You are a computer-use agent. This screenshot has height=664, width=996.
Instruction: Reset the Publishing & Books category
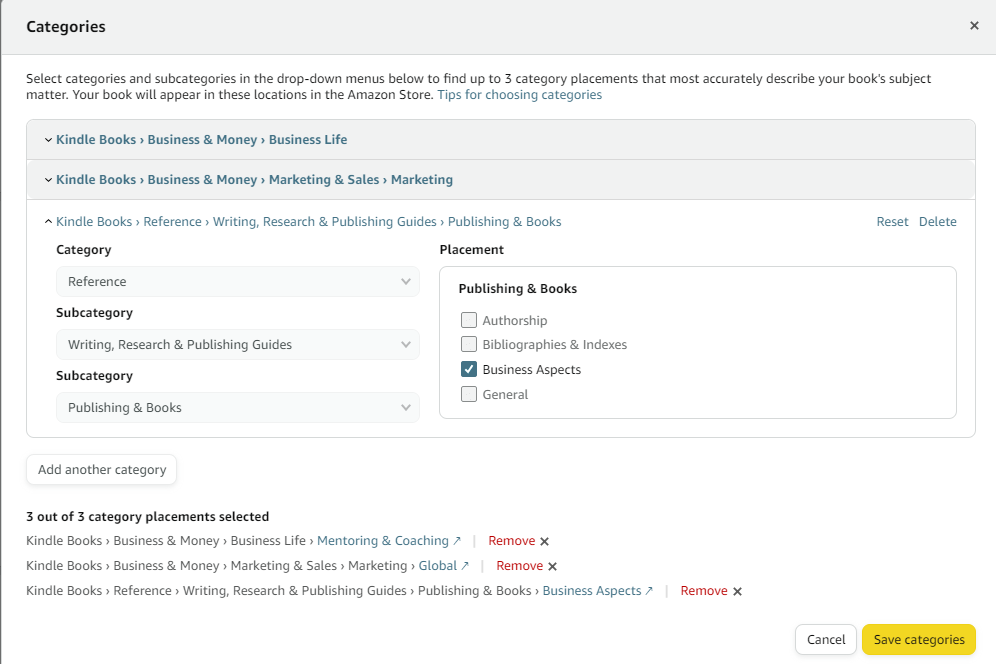click(892, 222)
